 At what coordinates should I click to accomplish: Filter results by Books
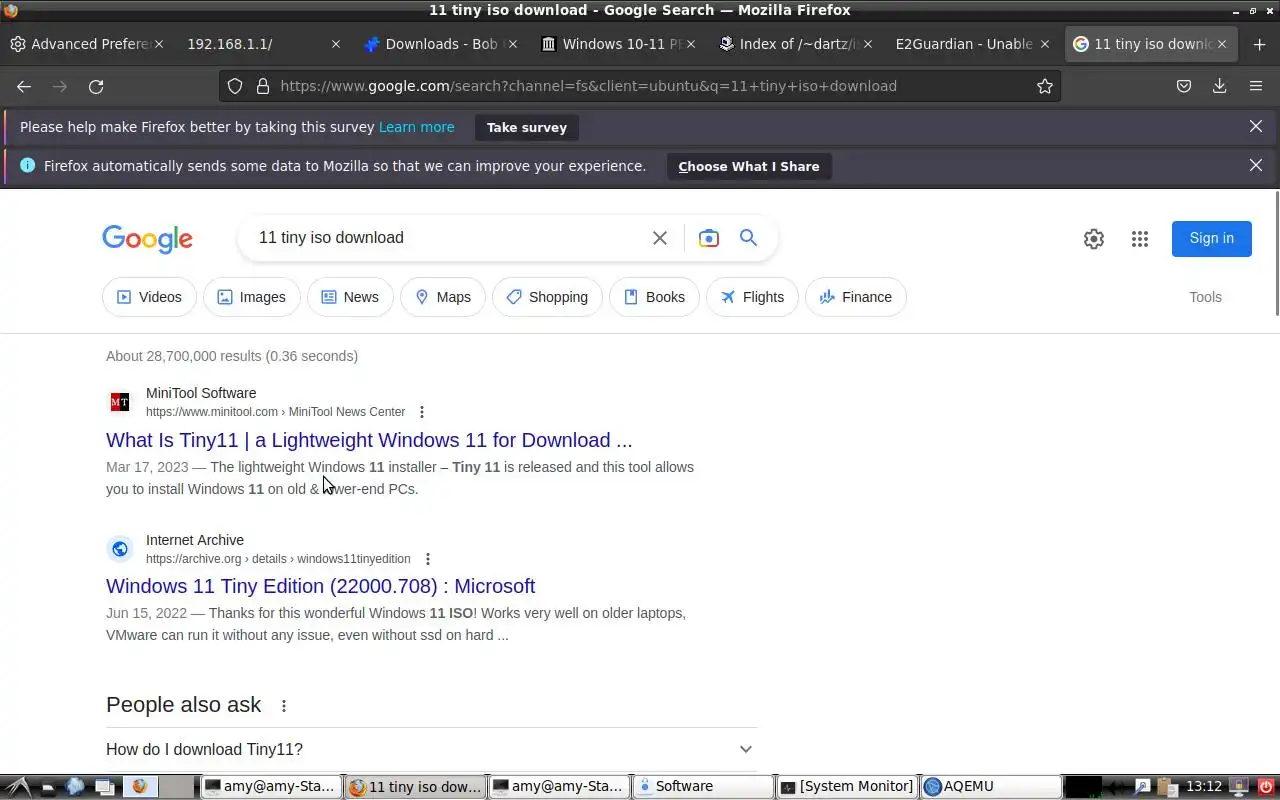654,297
